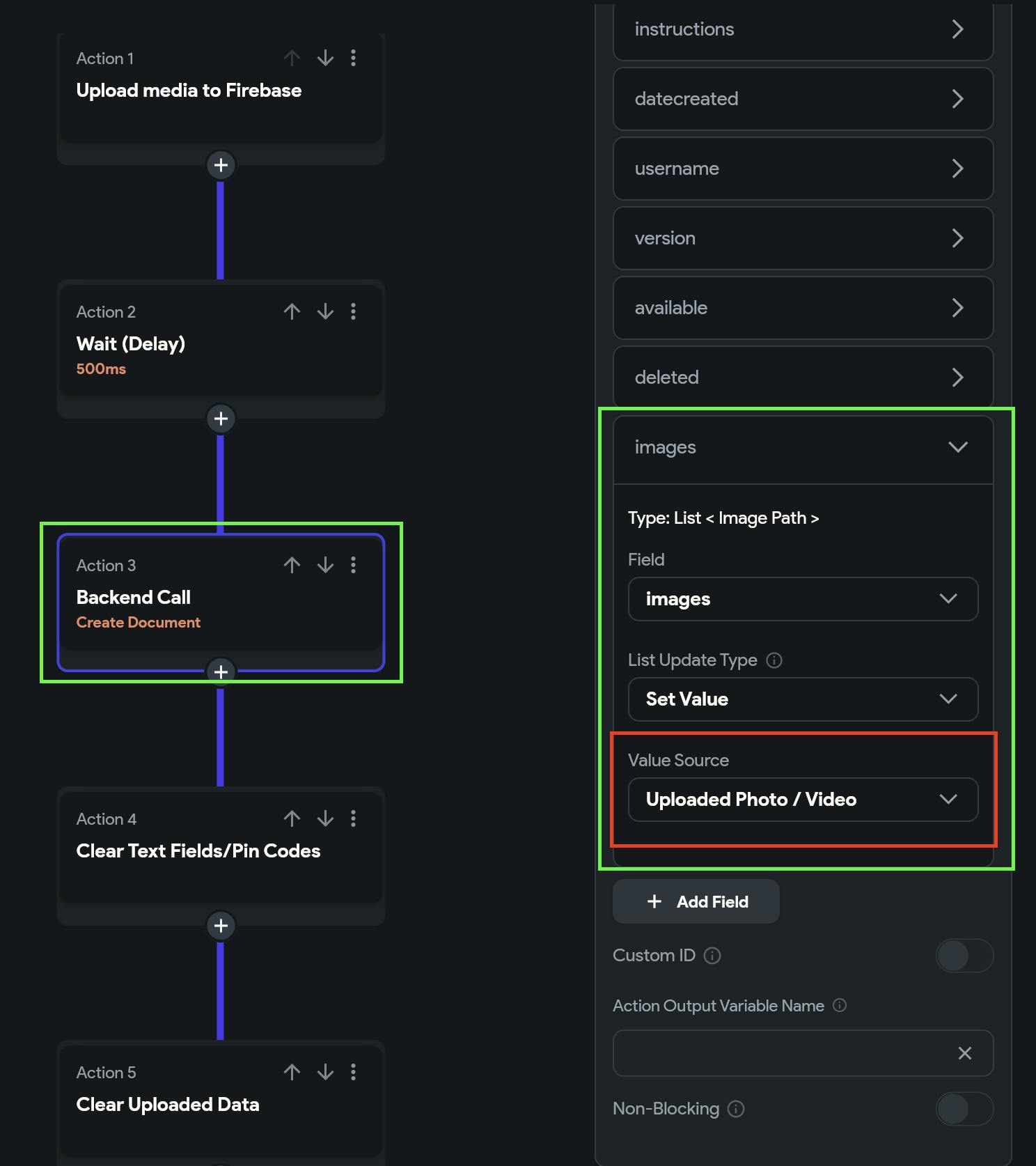The height and width of the screenshot is (1166, 1036).
Task: Enable the Custom ID toggle
Action: 964,956
